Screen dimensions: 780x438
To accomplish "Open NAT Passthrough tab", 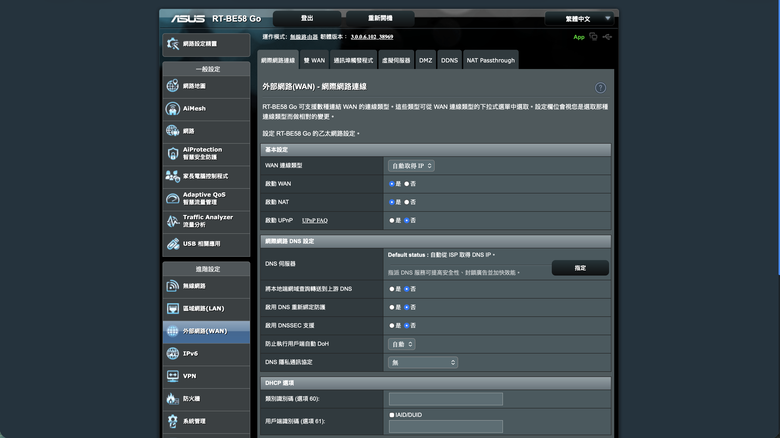I will [490, 60].
